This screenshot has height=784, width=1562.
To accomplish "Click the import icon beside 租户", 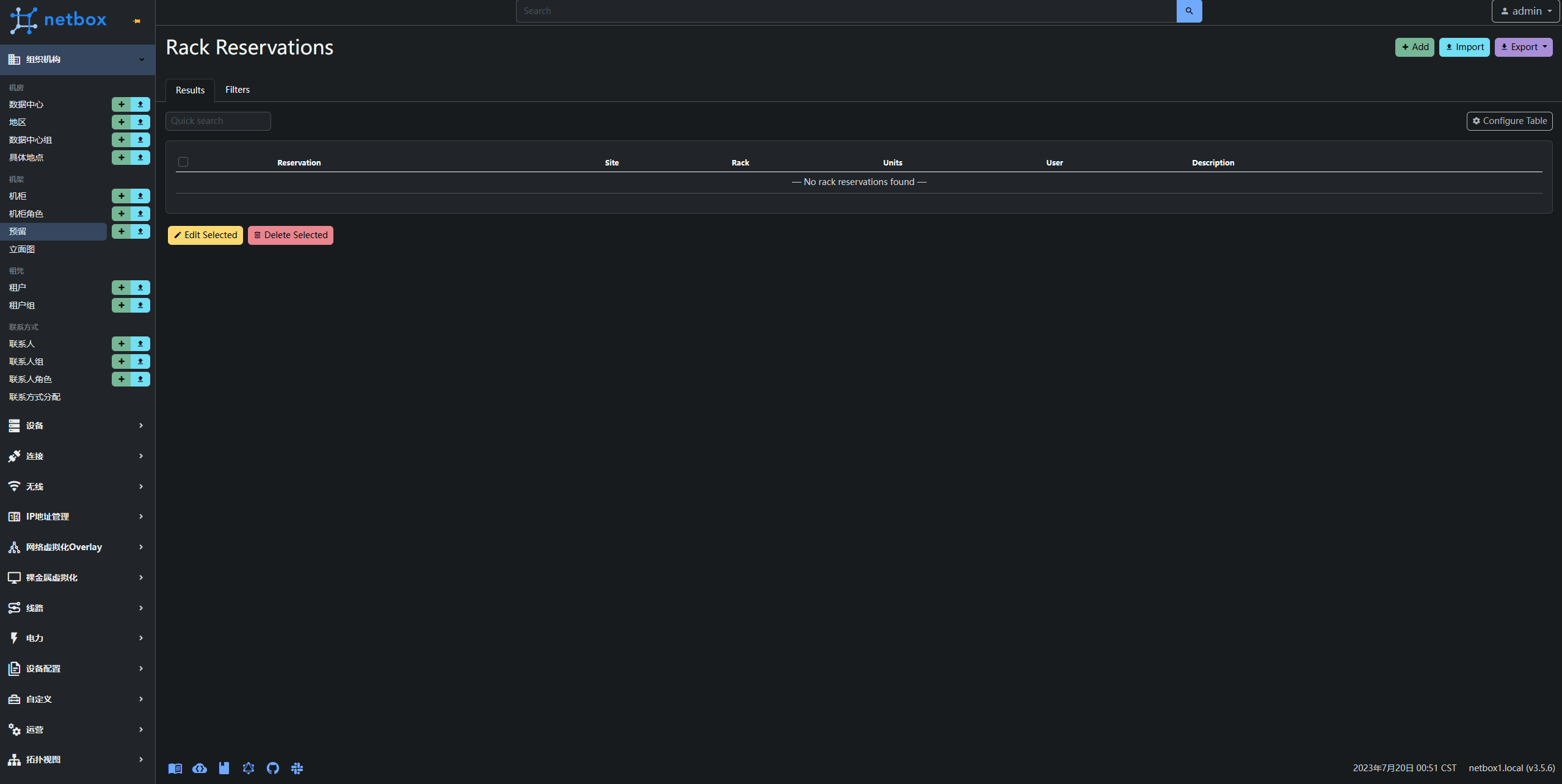I will click(139, 287).
